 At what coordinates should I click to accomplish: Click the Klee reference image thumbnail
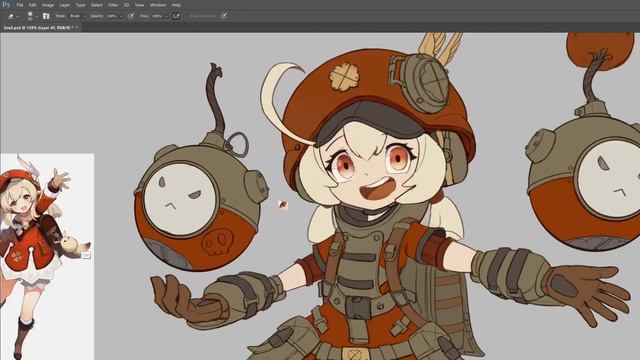coord(47,256)
